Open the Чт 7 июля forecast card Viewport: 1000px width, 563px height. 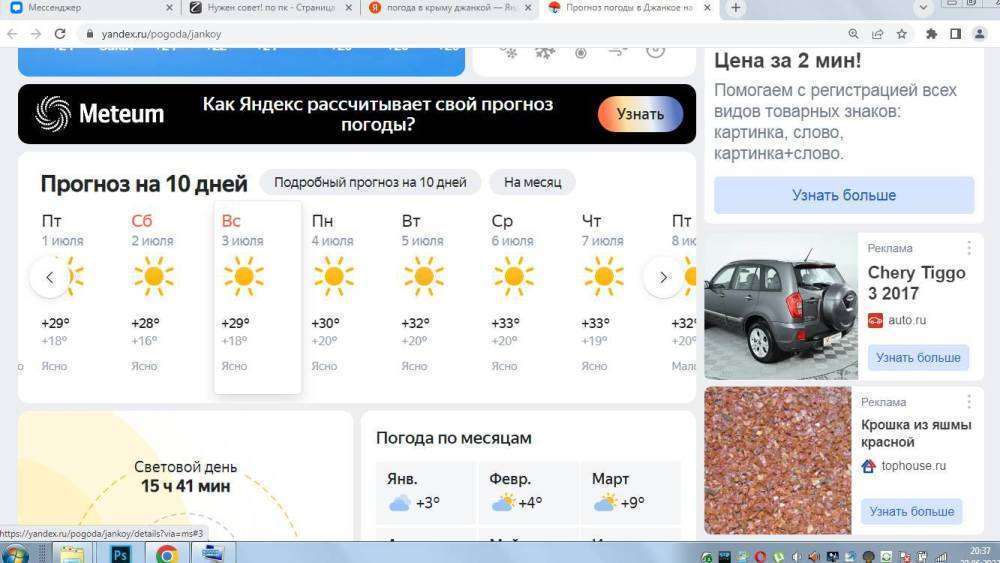pyautogui.click(x=617, y=297)
